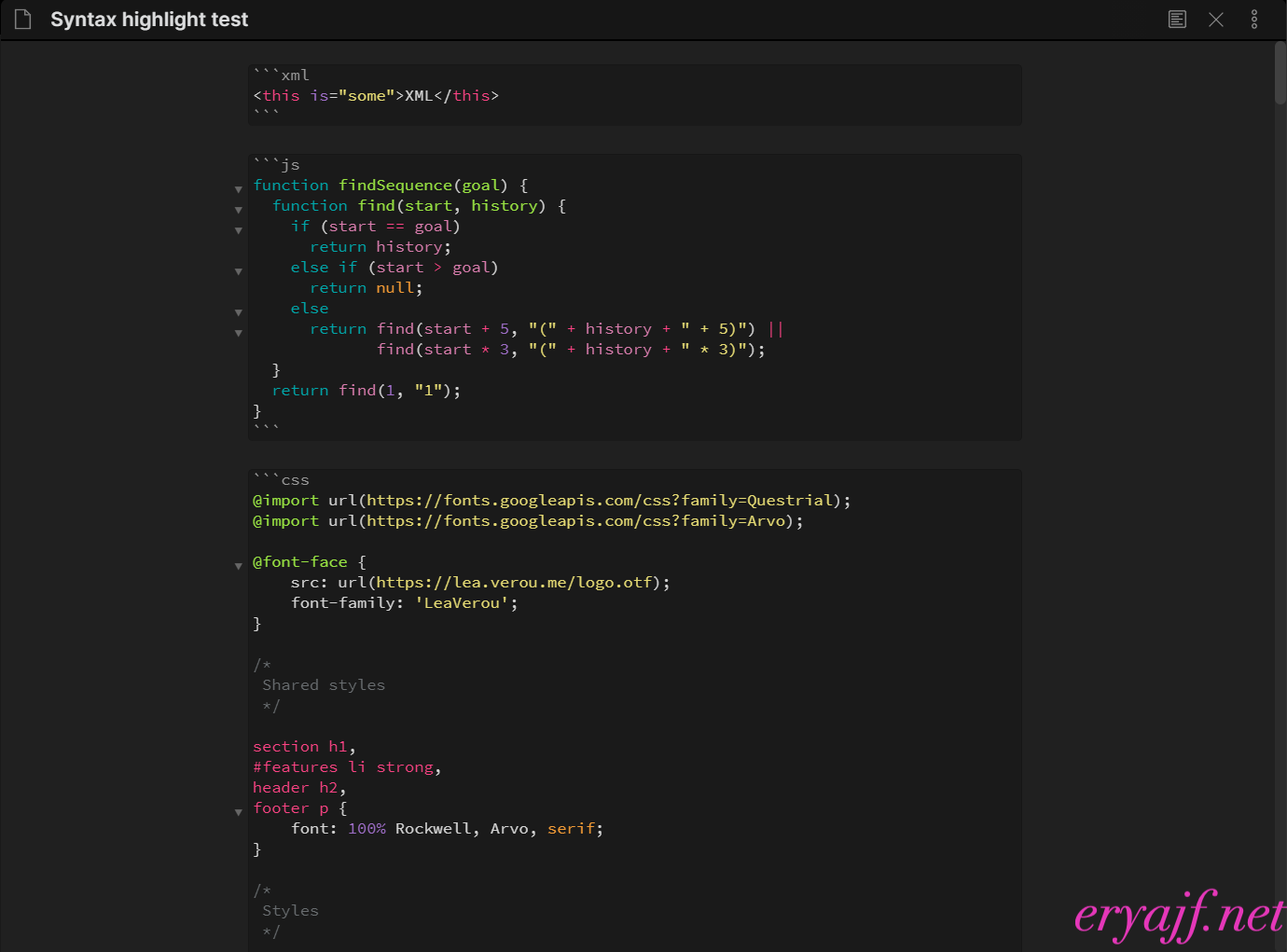Click the 'section h1,' selector line
Viewport: 1287px width, 952px height.
coord(305,747)
